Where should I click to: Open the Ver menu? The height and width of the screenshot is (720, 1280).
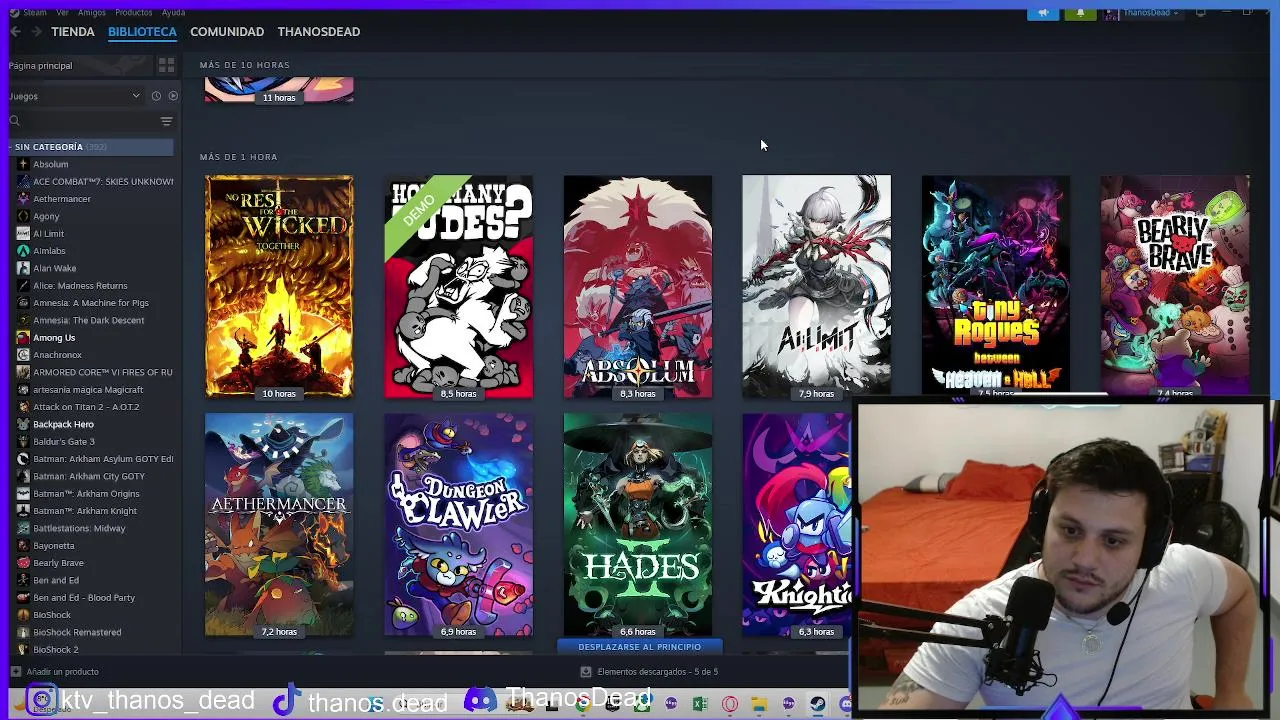point(63,13)
